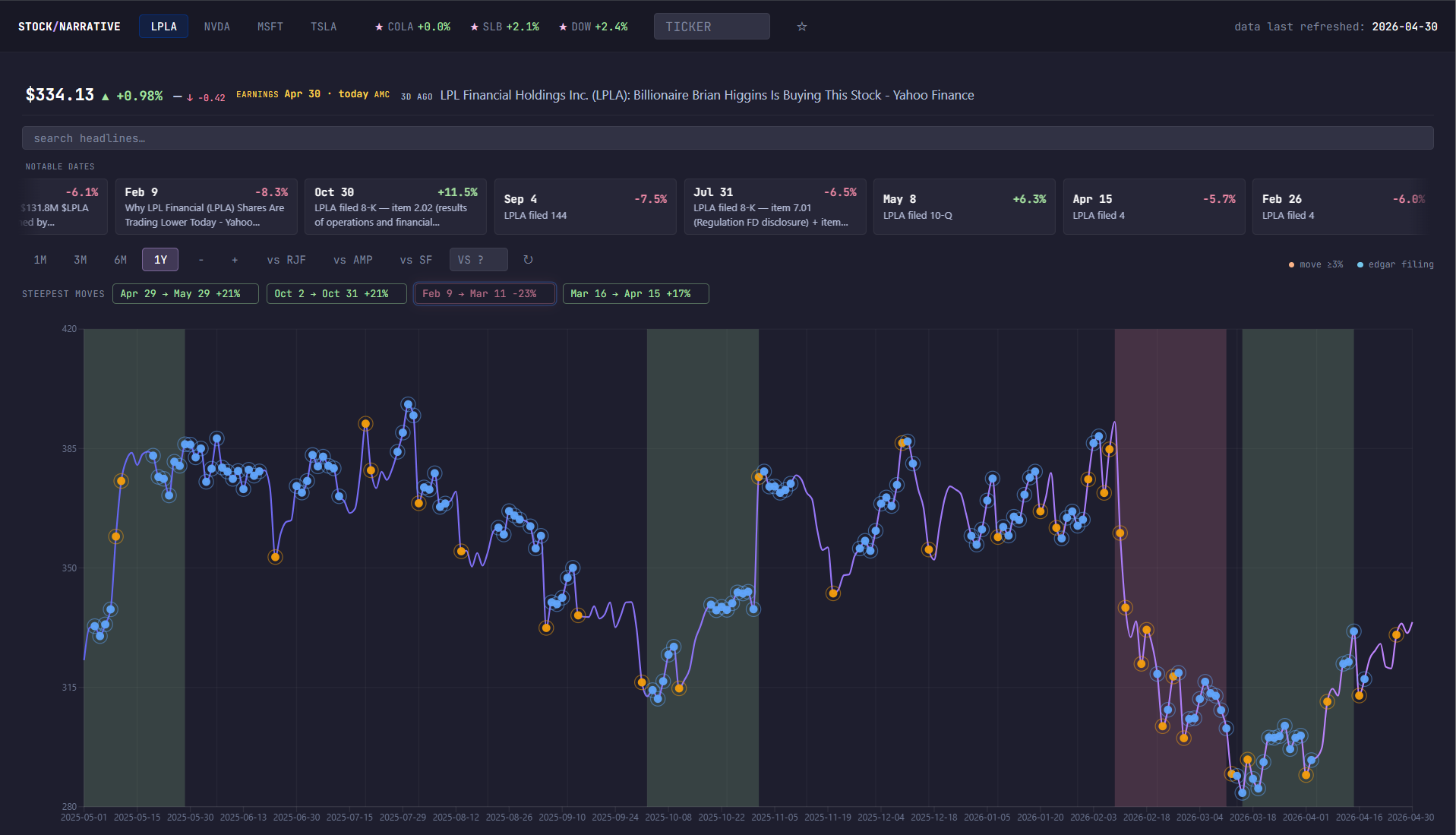The height and width of the screenshot is (835, 1456).
Task: Open the SLB starred watchlist item
Action: pyautogui.click(x=504, y=27)
